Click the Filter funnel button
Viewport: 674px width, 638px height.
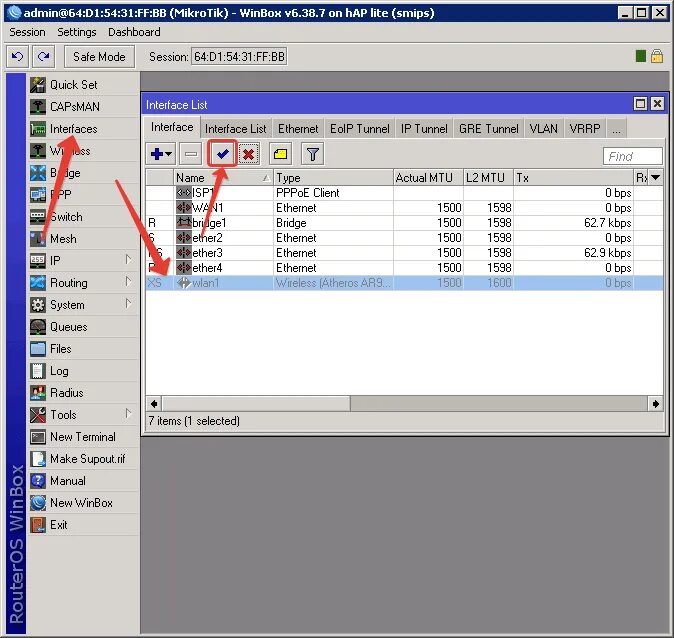313,154
